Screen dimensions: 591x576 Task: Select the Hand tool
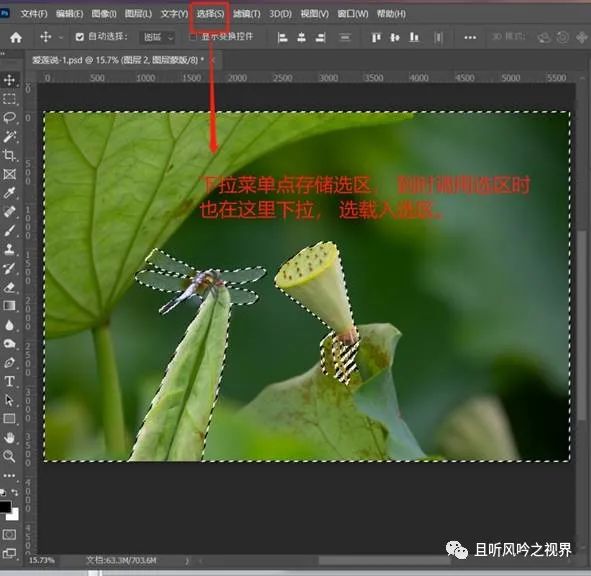[9, 438]
